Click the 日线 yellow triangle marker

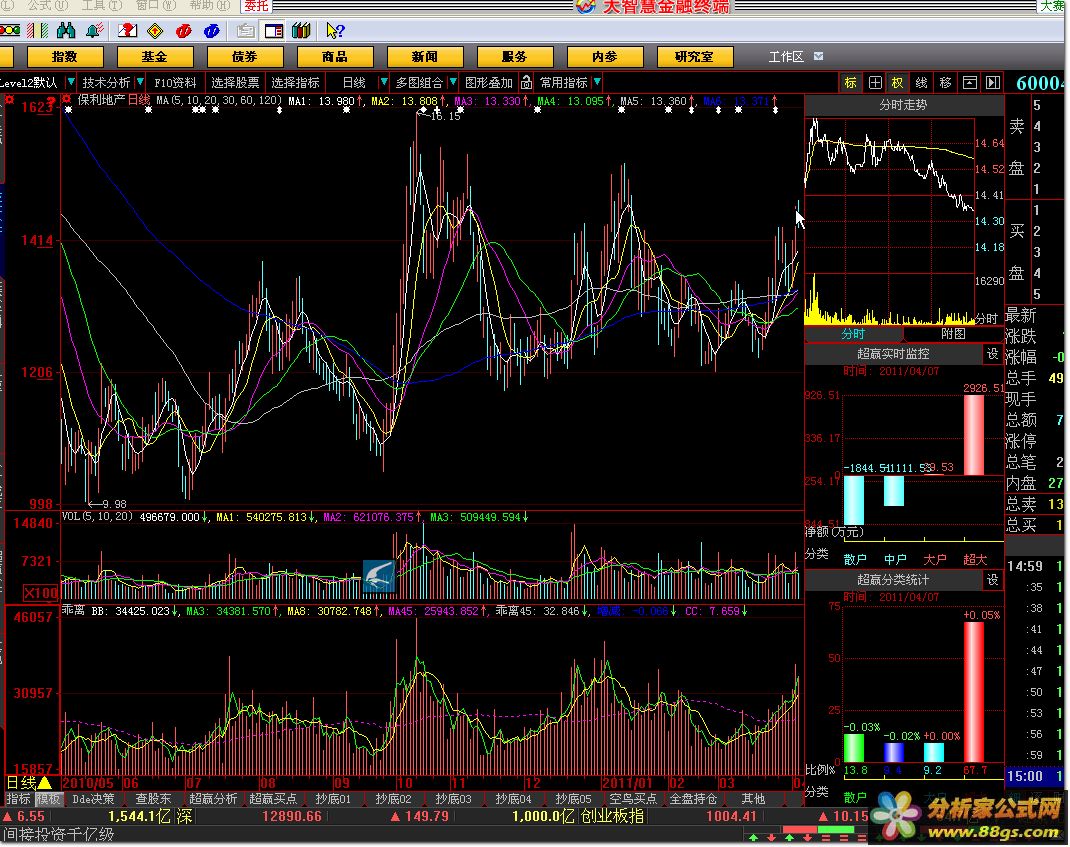click(44, 783)
